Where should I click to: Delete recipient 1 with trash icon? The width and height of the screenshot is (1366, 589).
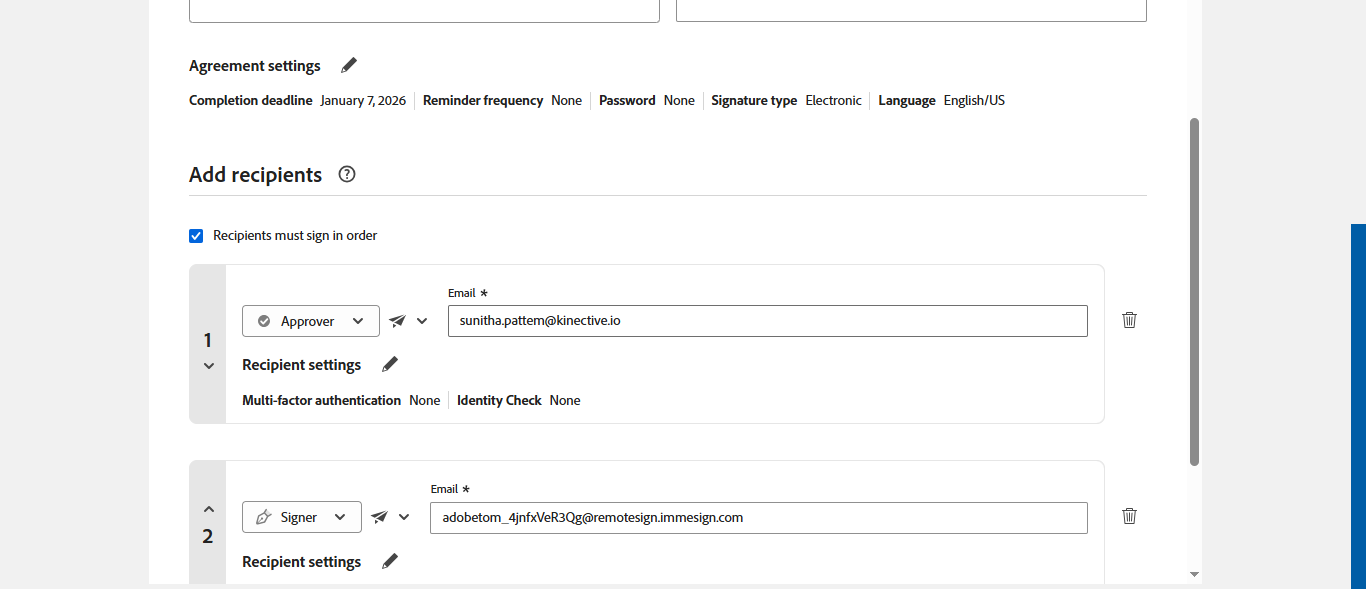click(x=1129, y=320)
